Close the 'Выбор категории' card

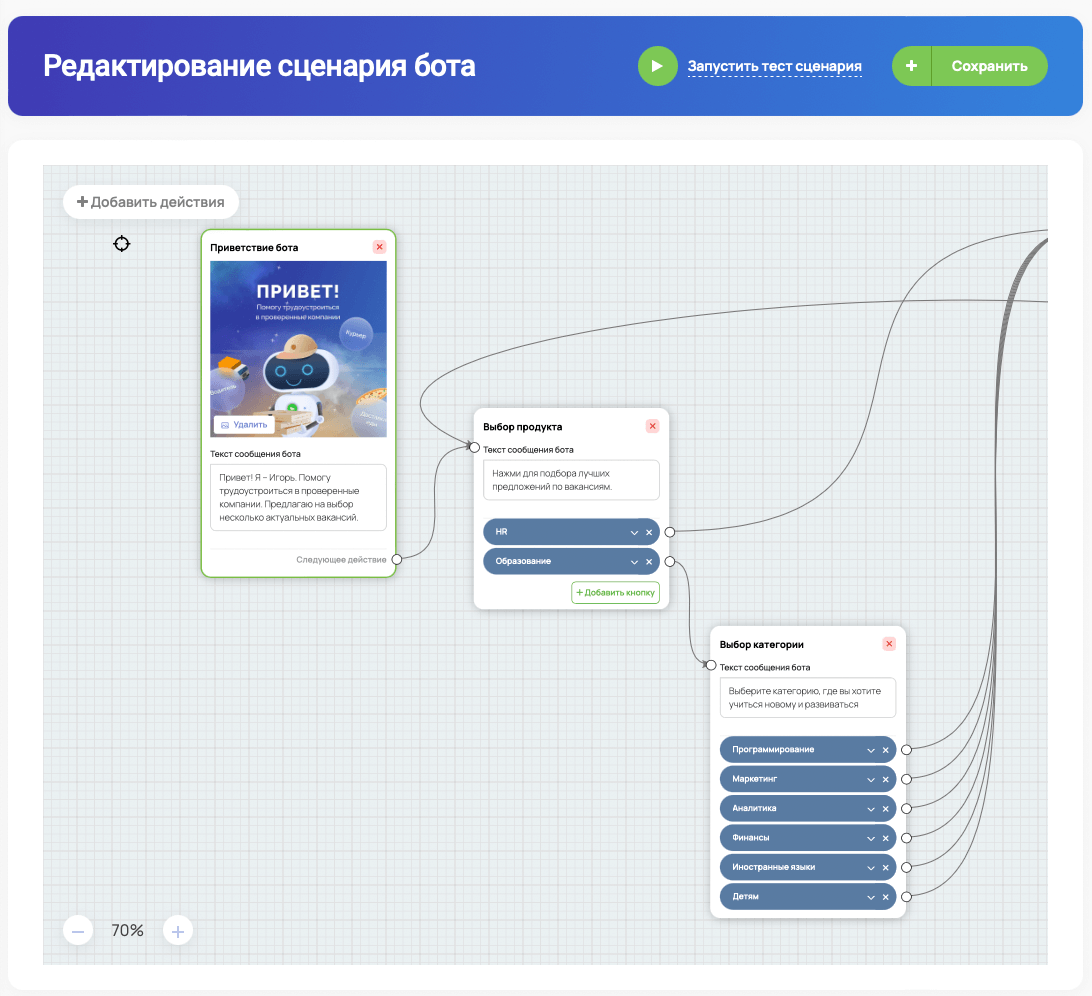click(889, 644)
